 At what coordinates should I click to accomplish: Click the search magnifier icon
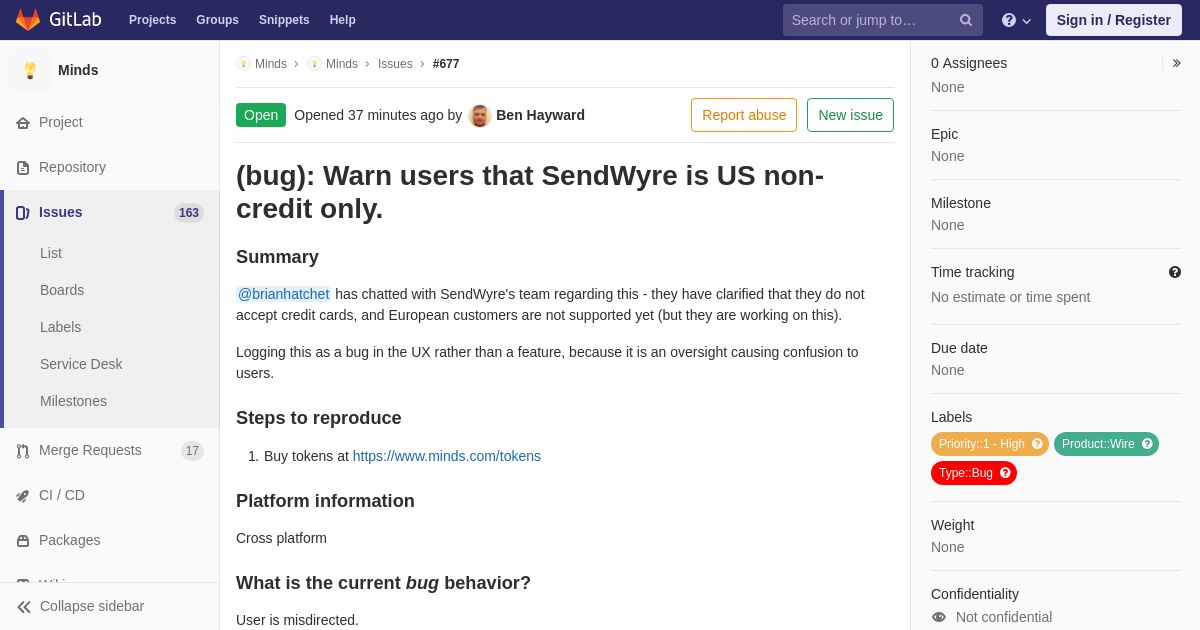click(966, 20)
